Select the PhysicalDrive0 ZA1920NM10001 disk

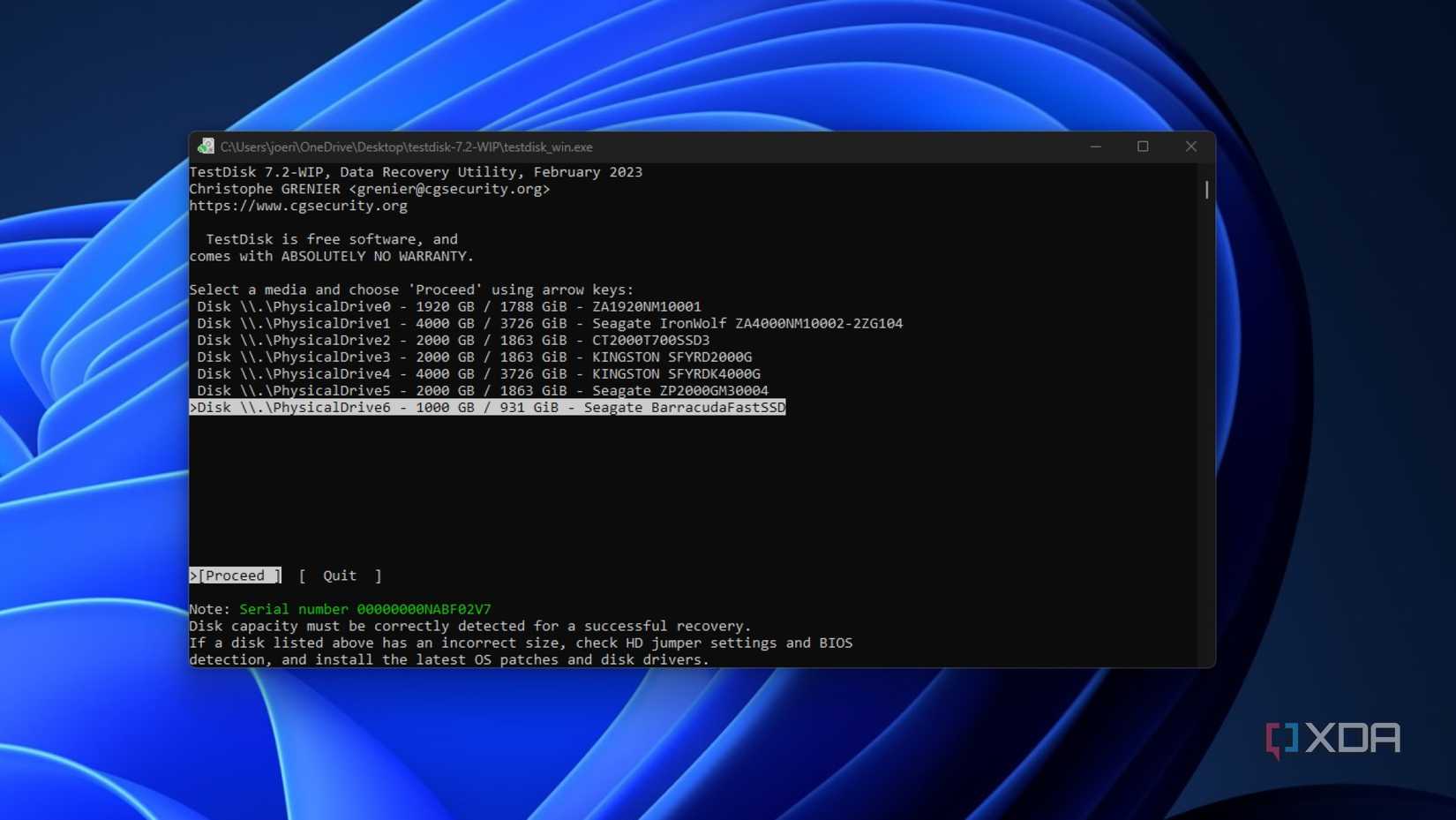click(x=449, y=306)
